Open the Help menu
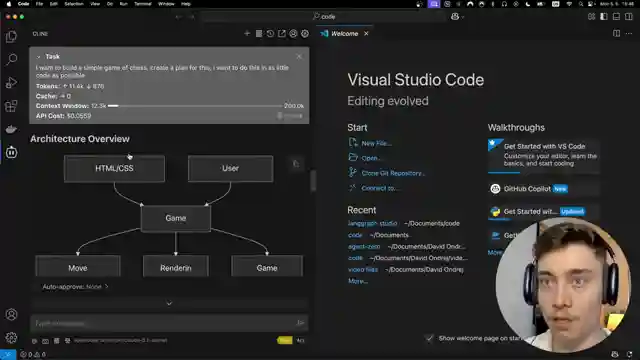This screenshot has width=640, height=360. pyautogui.click(x=186, y=4)
